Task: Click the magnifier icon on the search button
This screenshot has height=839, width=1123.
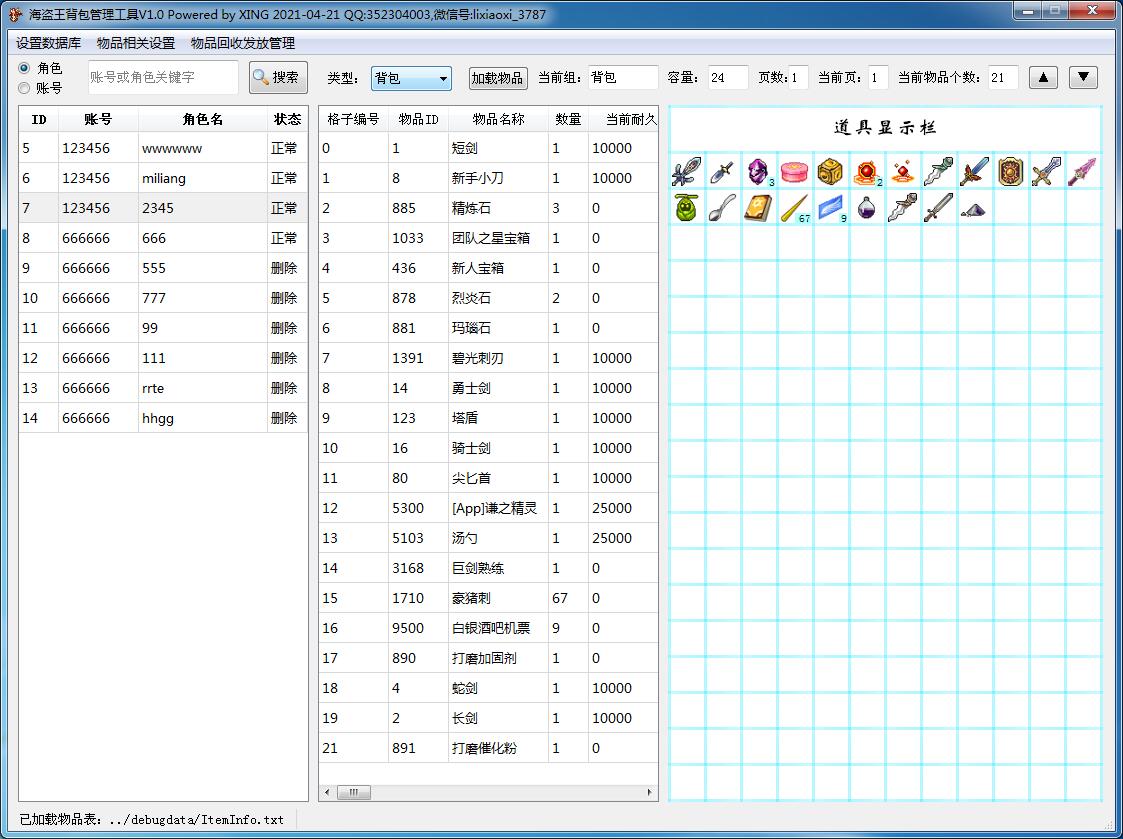Action: 261,77
